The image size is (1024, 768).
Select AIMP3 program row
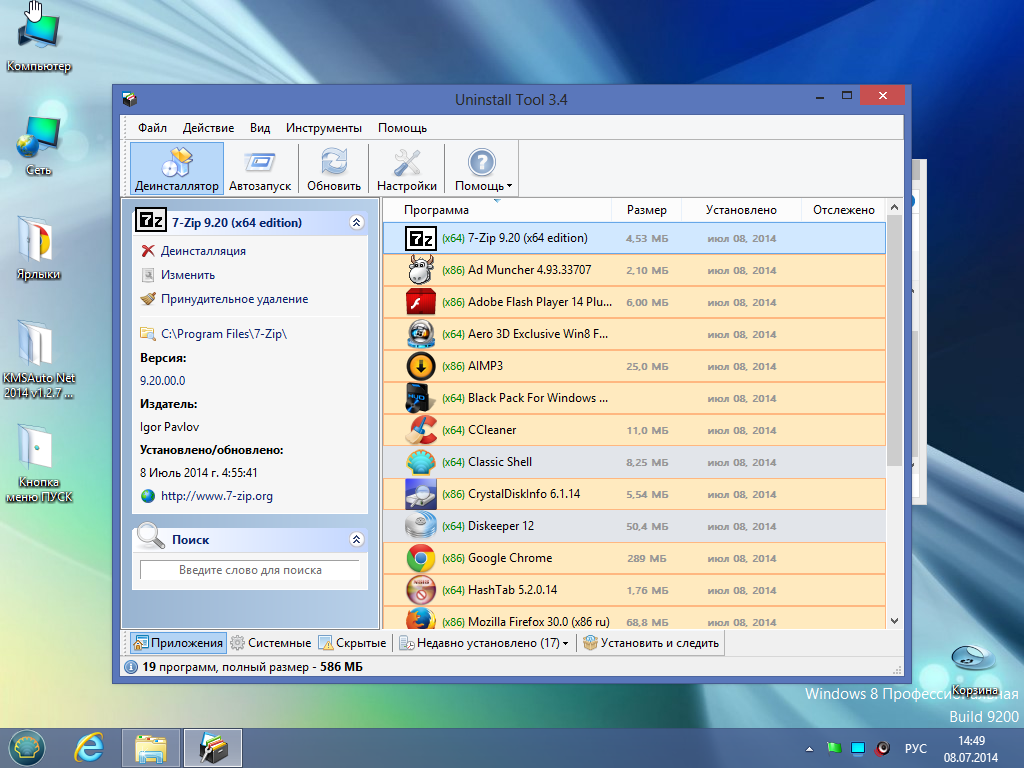click(485, 366)
